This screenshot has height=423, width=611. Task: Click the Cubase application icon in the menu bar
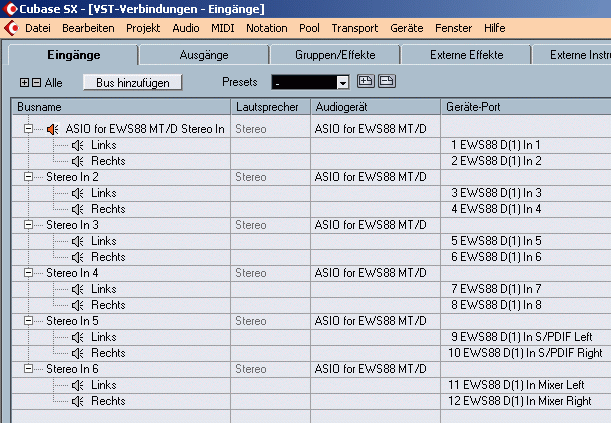click(x=11, y=28)
